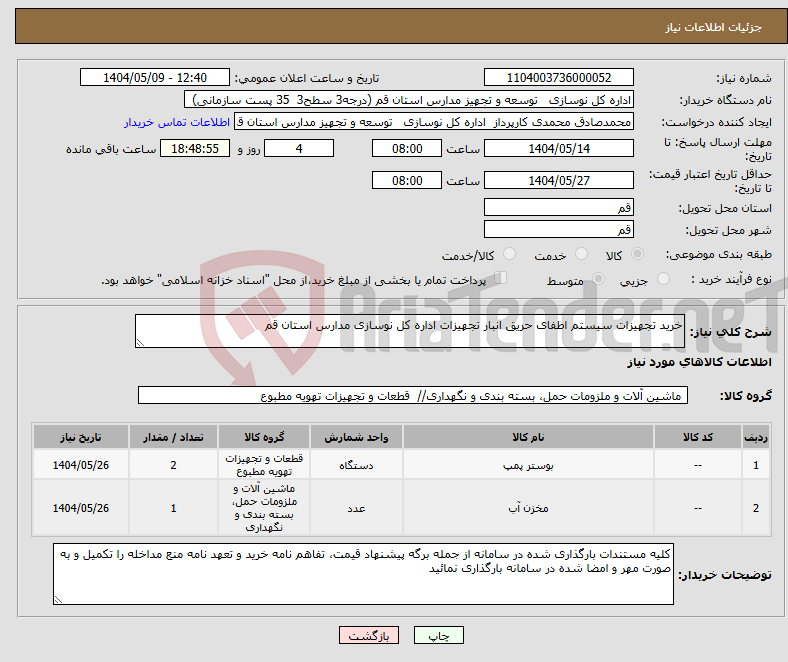Toggle the اسناد خزانه اسلامی payment checkbox
The height and width of the screenshot is (662, 788).
[500, 278]
